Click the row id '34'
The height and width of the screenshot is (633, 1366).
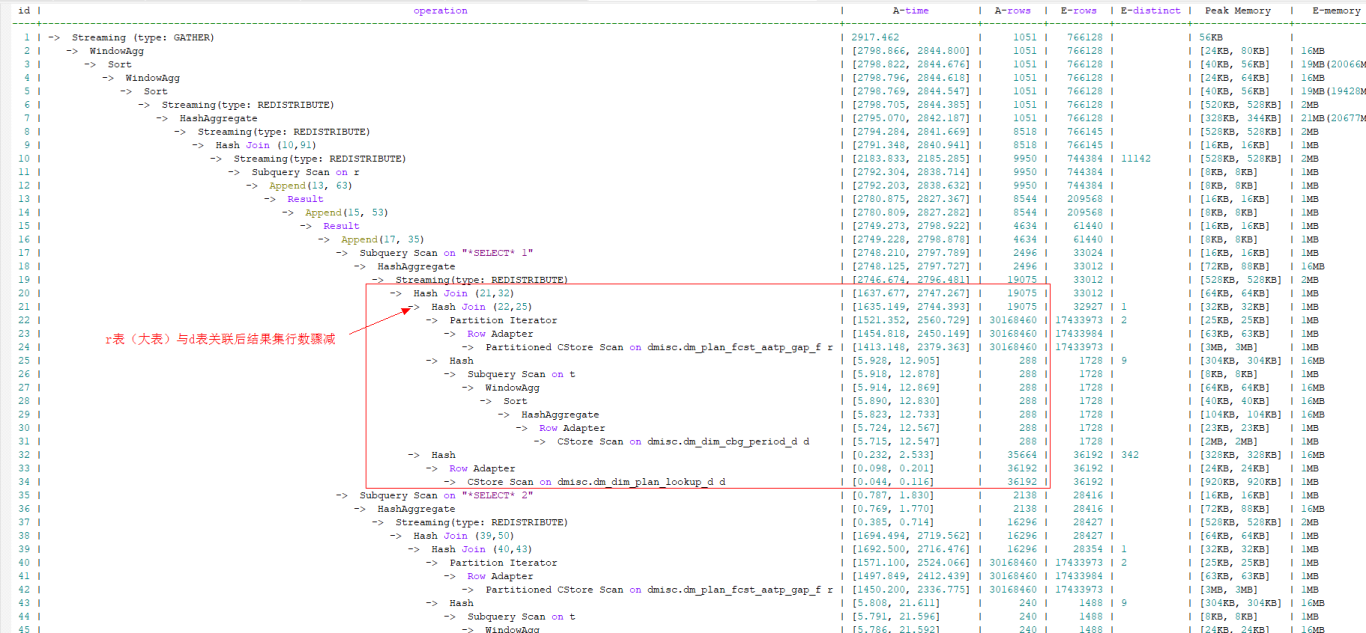[24, 482]
